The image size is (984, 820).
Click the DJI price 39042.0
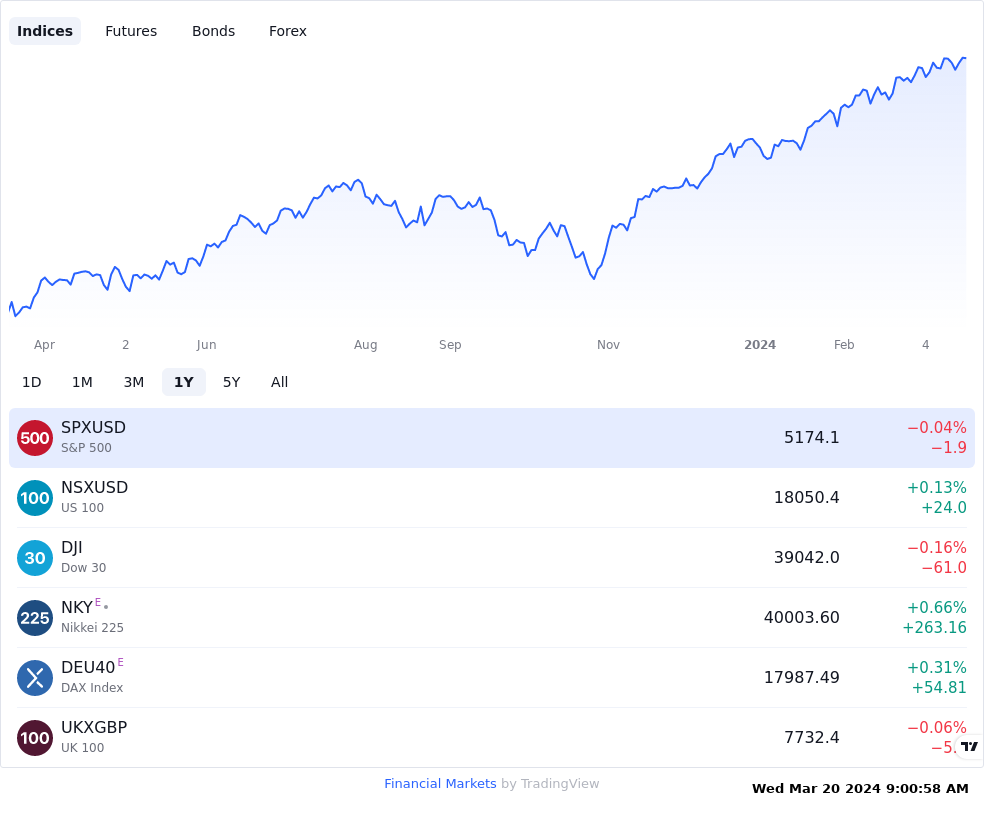tap(806, 557)
